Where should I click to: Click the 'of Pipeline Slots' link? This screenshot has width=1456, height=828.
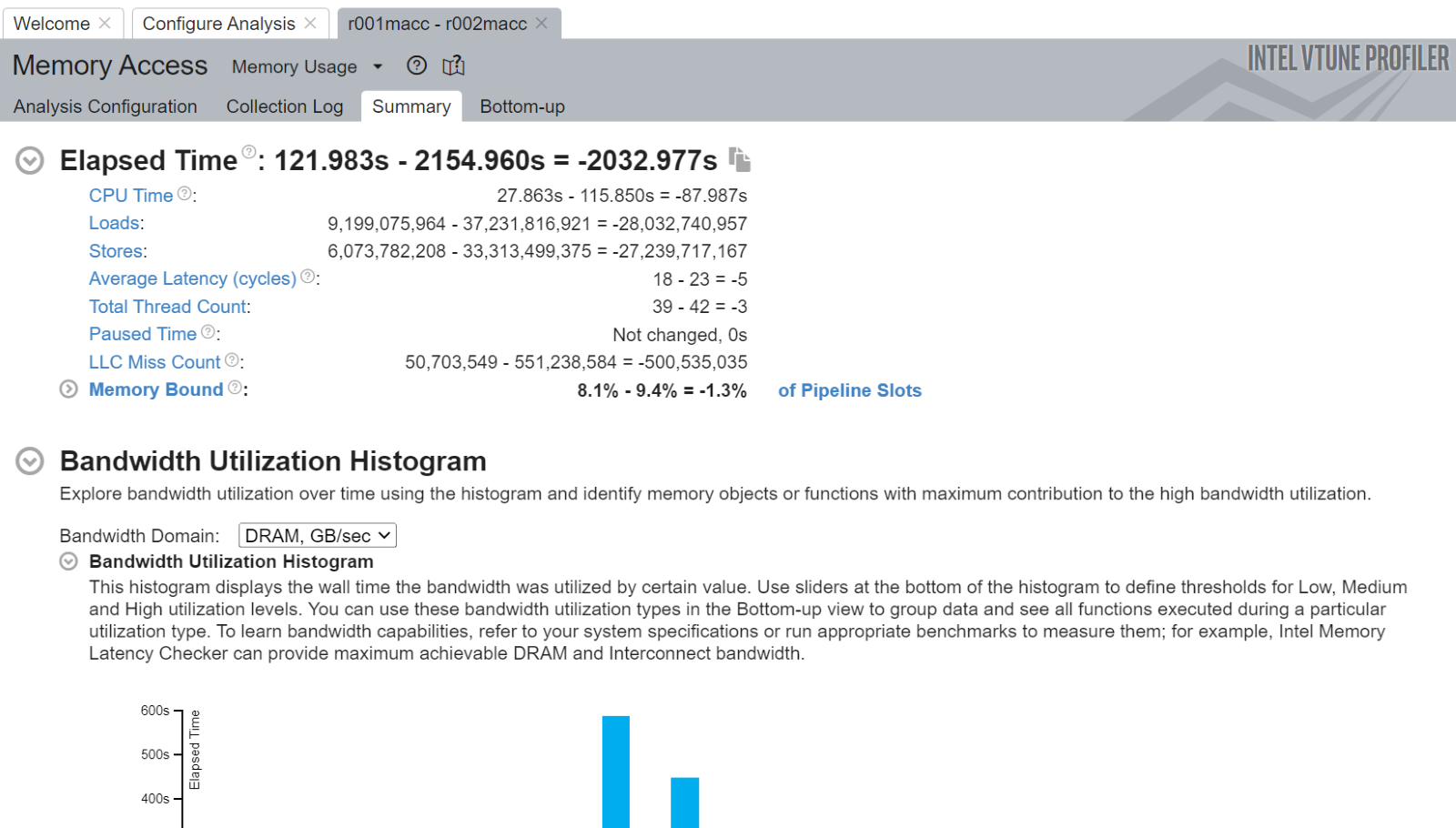coord(849,390)
